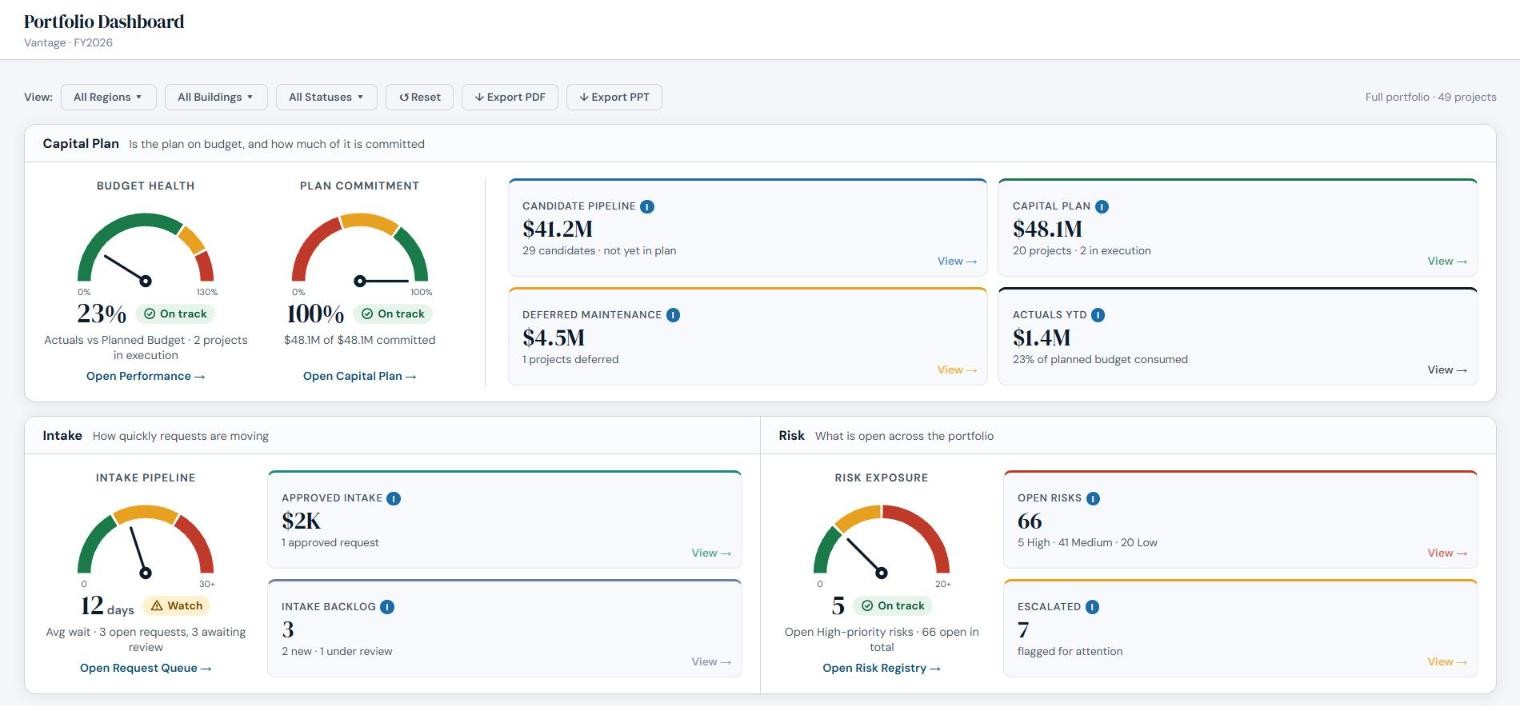Click info icon beside Escalated
The width and height of the screenshot is (1520, 706).
coord(1092,606)
